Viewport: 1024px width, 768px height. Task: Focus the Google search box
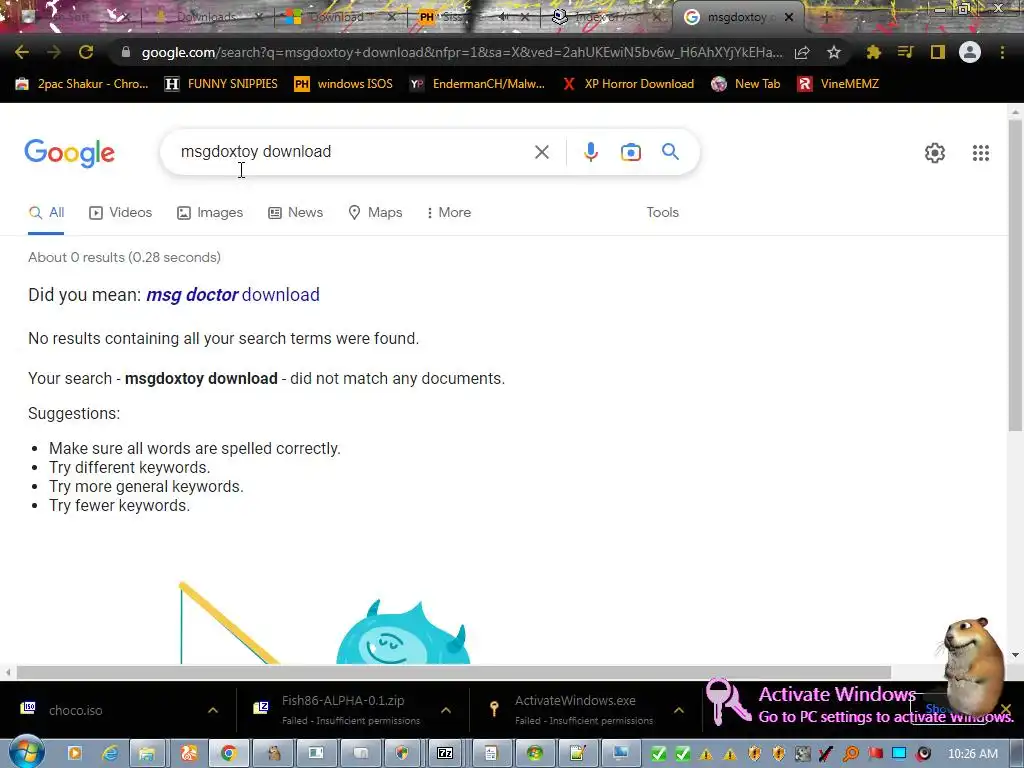click(x=353, y=152)
